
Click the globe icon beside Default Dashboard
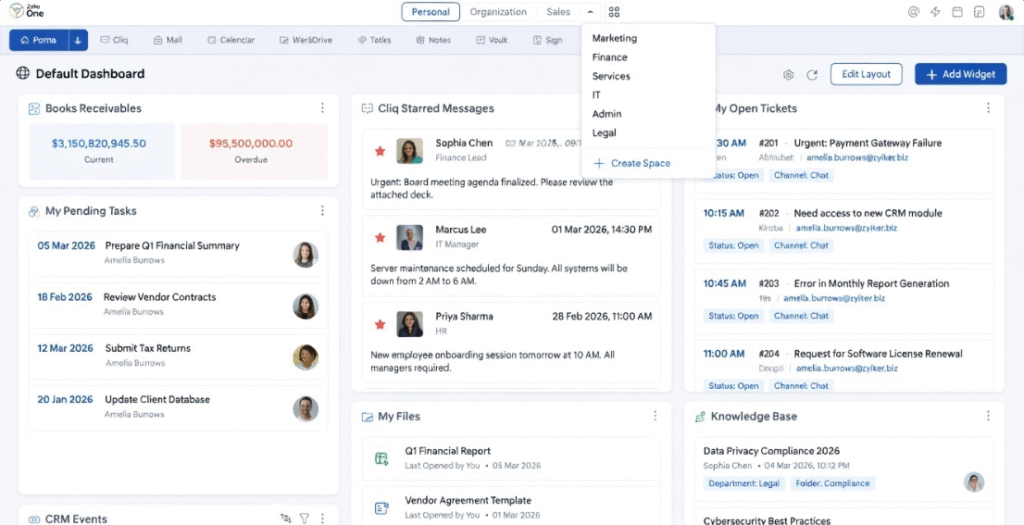pos(23,73)
